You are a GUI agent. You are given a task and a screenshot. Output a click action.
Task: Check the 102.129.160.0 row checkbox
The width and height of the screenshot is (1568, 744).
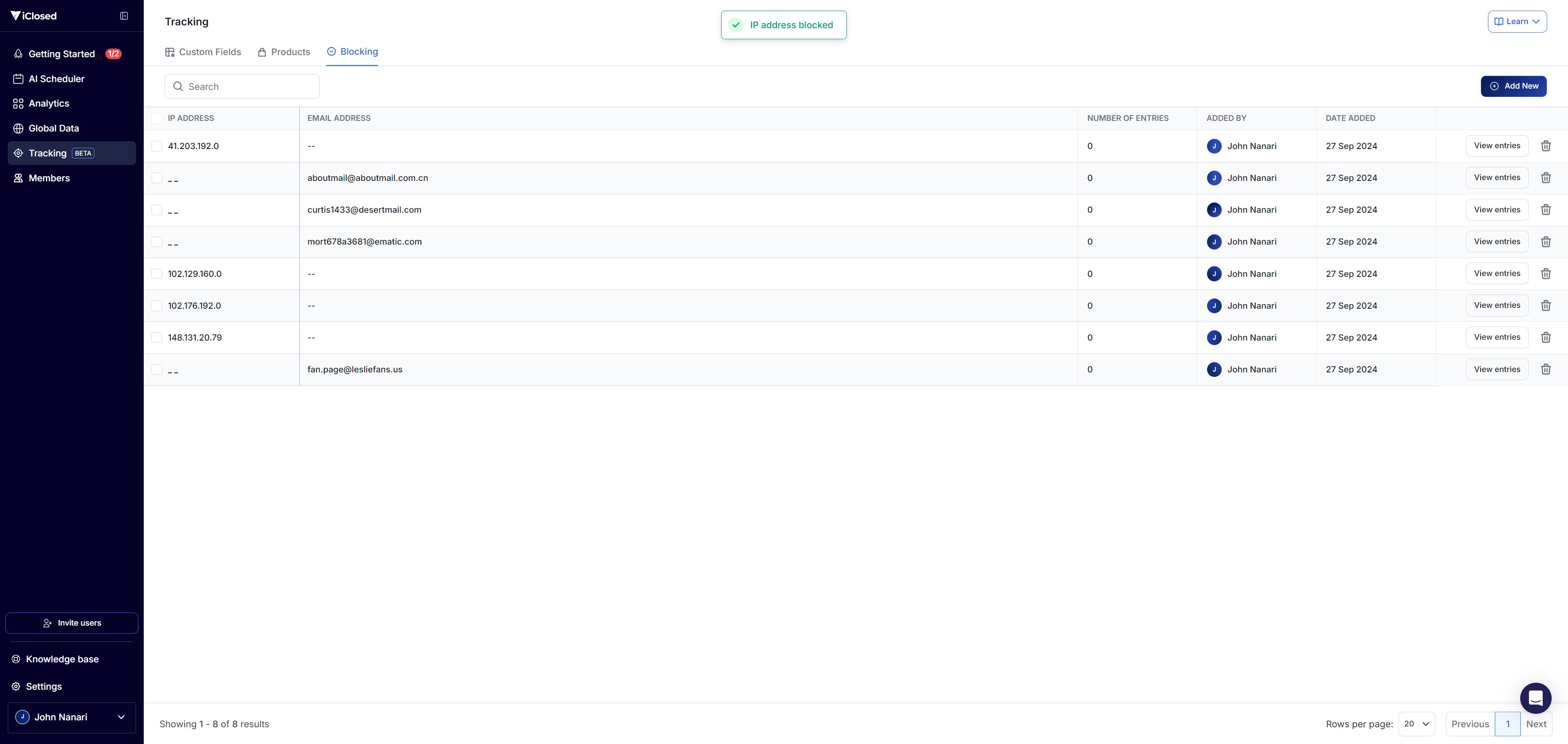(157, 274)
